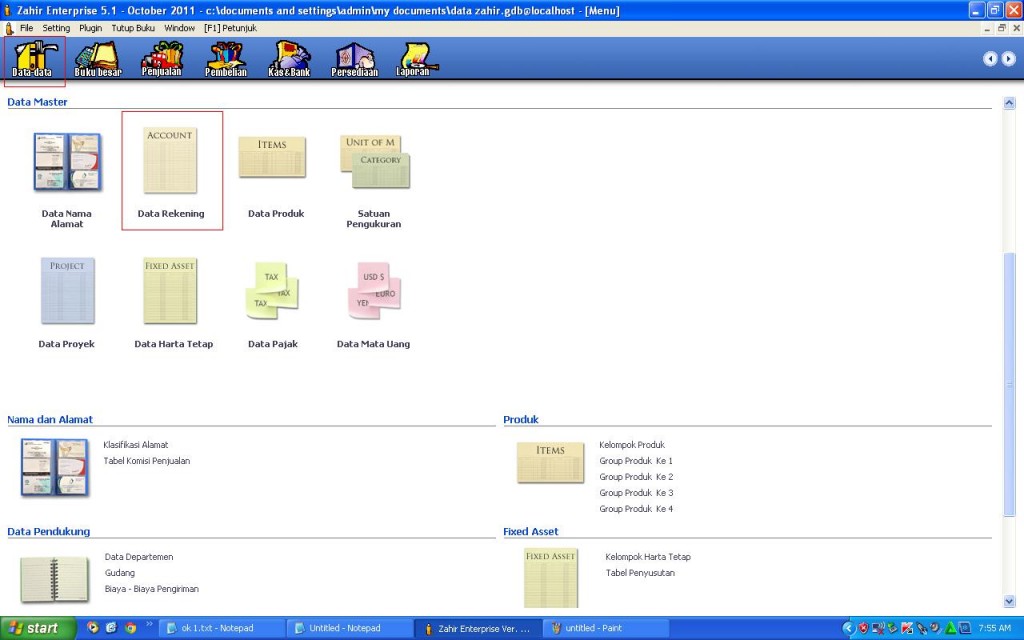Click the vertical scrollbar up arrow
Image resolution: width=1024 pixels, height=640 pixels.
1009,103
